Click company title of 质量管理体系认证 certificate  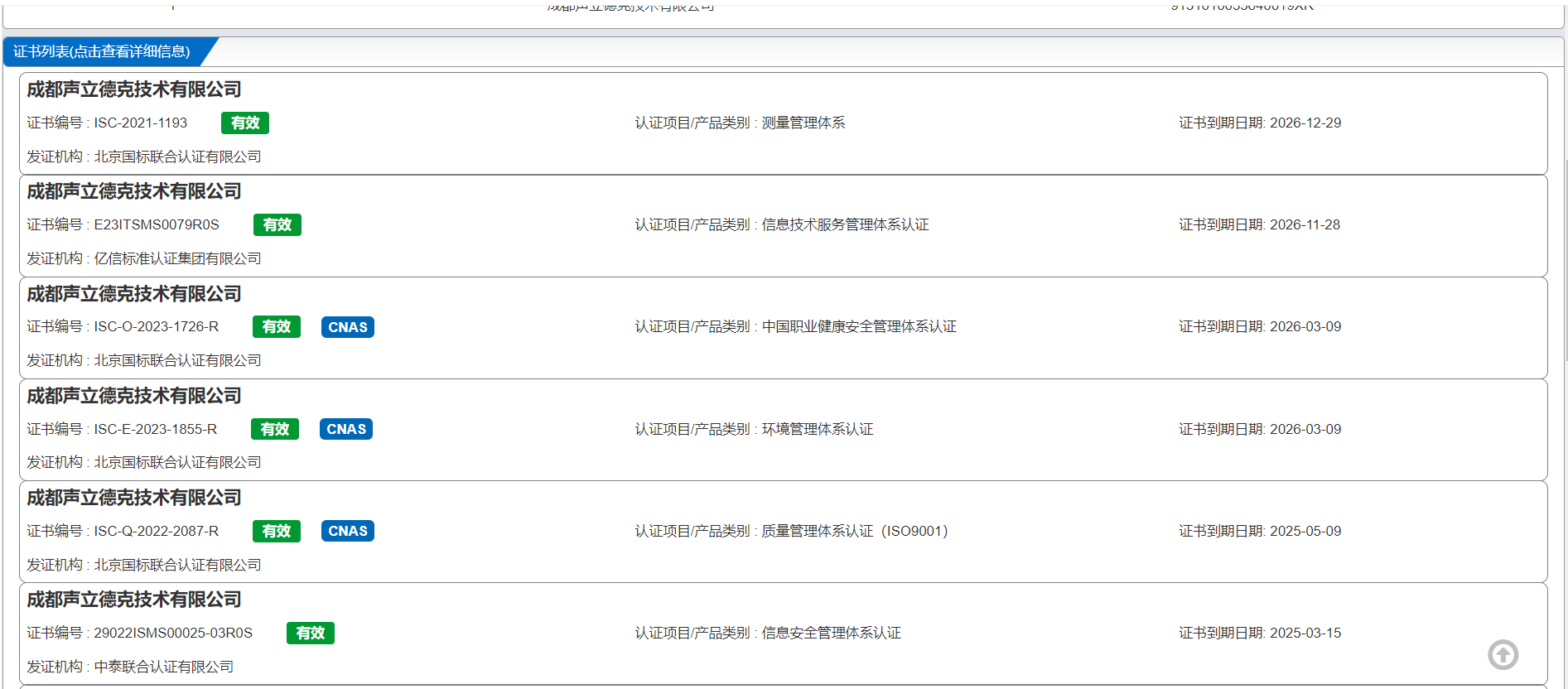pos(134,498)
